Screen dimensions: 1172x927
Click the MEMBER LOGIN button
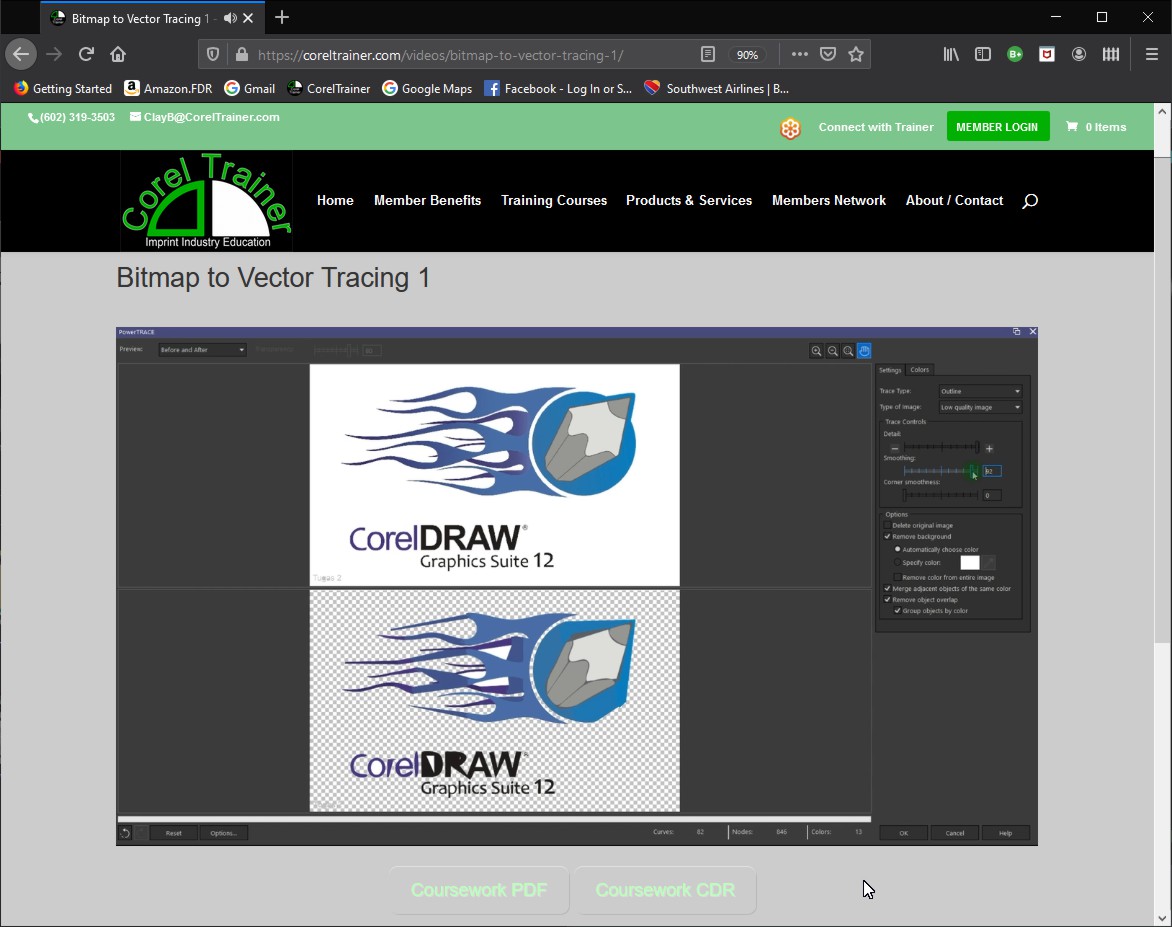tap(997, 126)
